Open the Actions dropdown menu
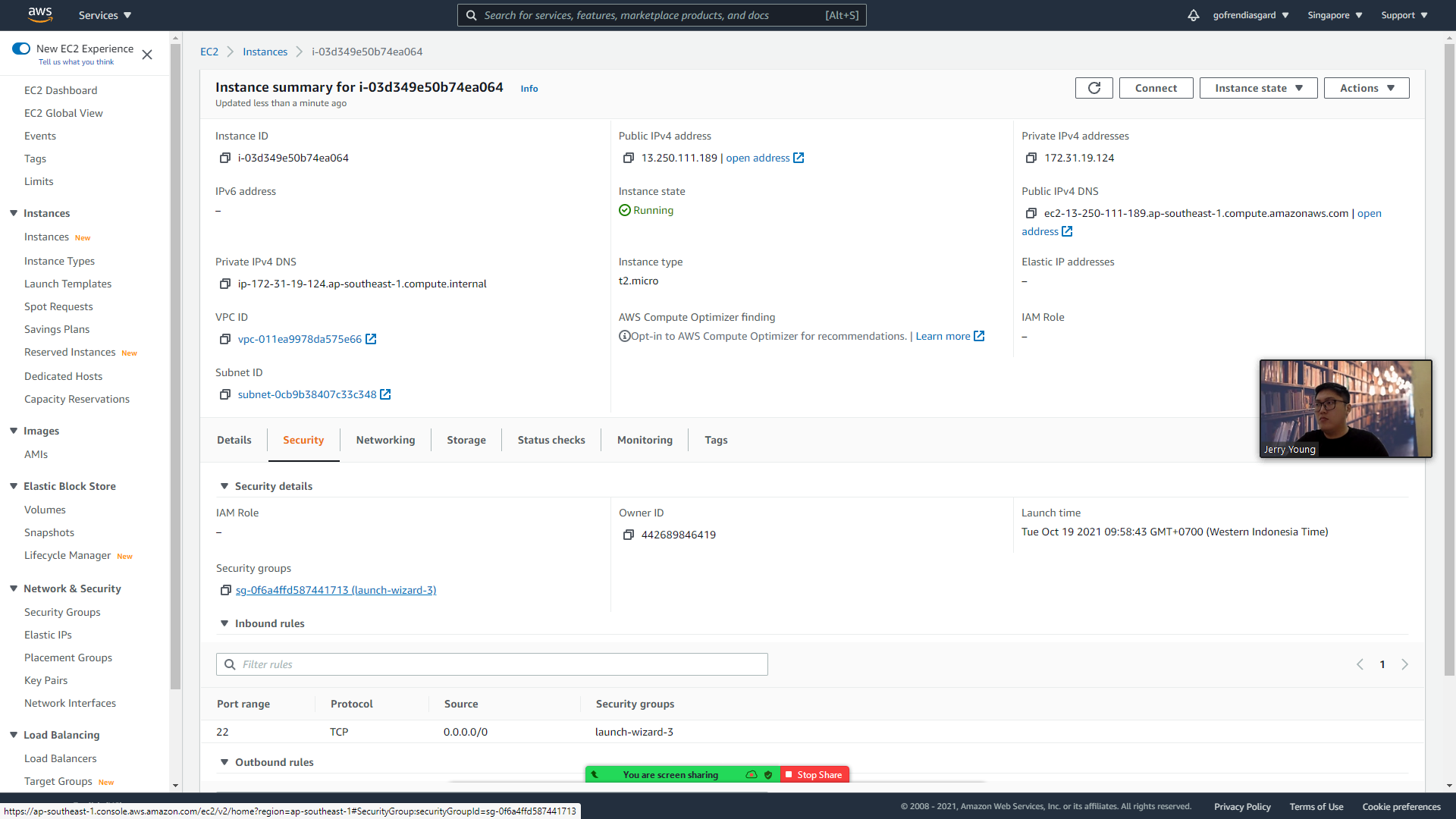 [x=1366, y=88]
